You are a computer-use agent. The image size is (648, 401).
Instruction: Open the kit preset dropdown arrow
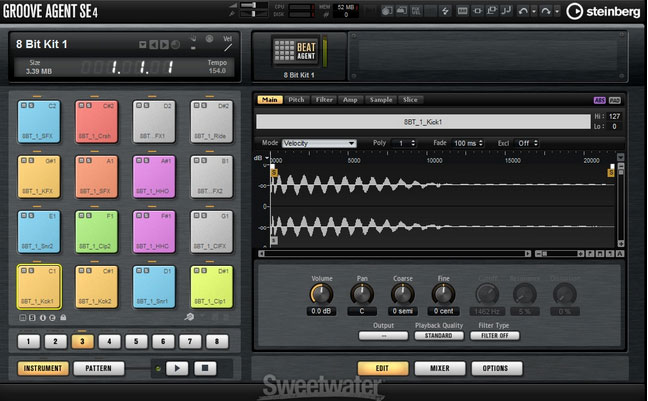click(x=143, y=45)
